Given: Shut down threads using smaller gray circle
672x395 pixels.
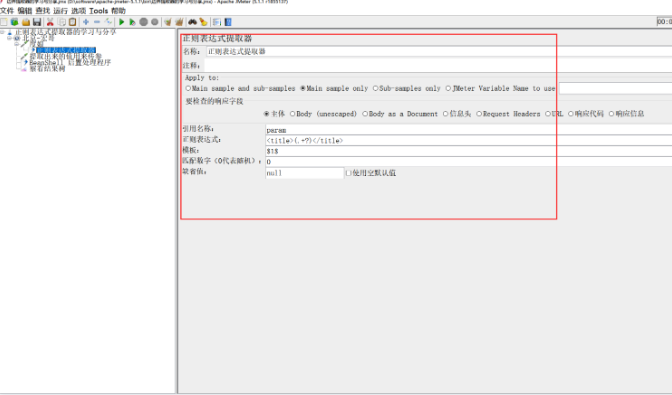Looking at the screenshot, I should (x=155, y=22).
